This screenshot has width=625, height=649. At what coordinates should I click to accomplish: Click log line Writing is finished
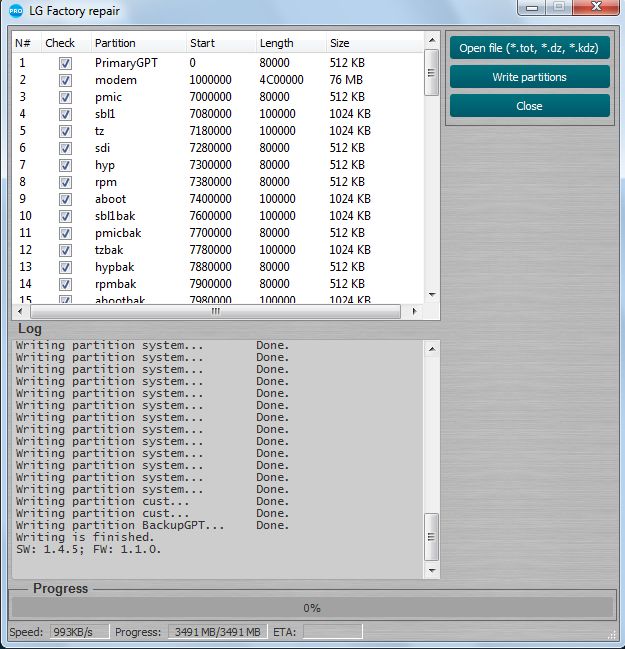click(85, 537)
